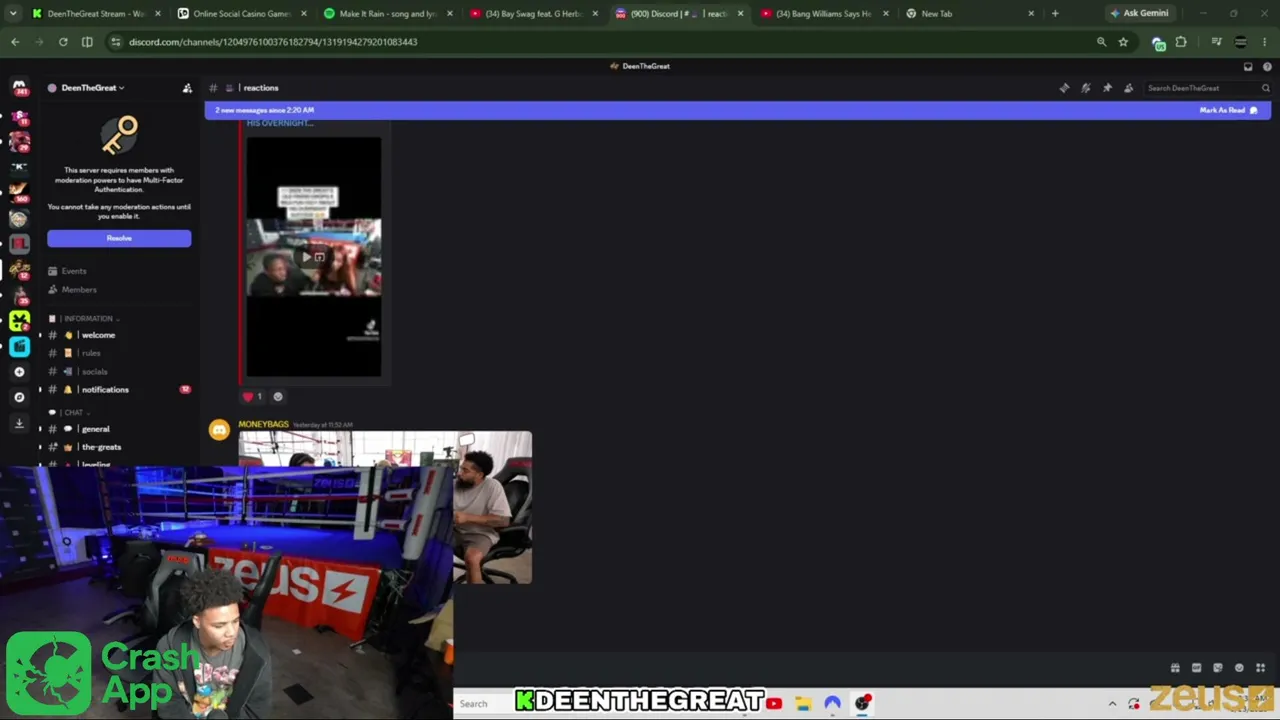Screen dimensions: 1280x720
Task: Open Chrome extensions puzzle icon
Action: point(1181,42)
